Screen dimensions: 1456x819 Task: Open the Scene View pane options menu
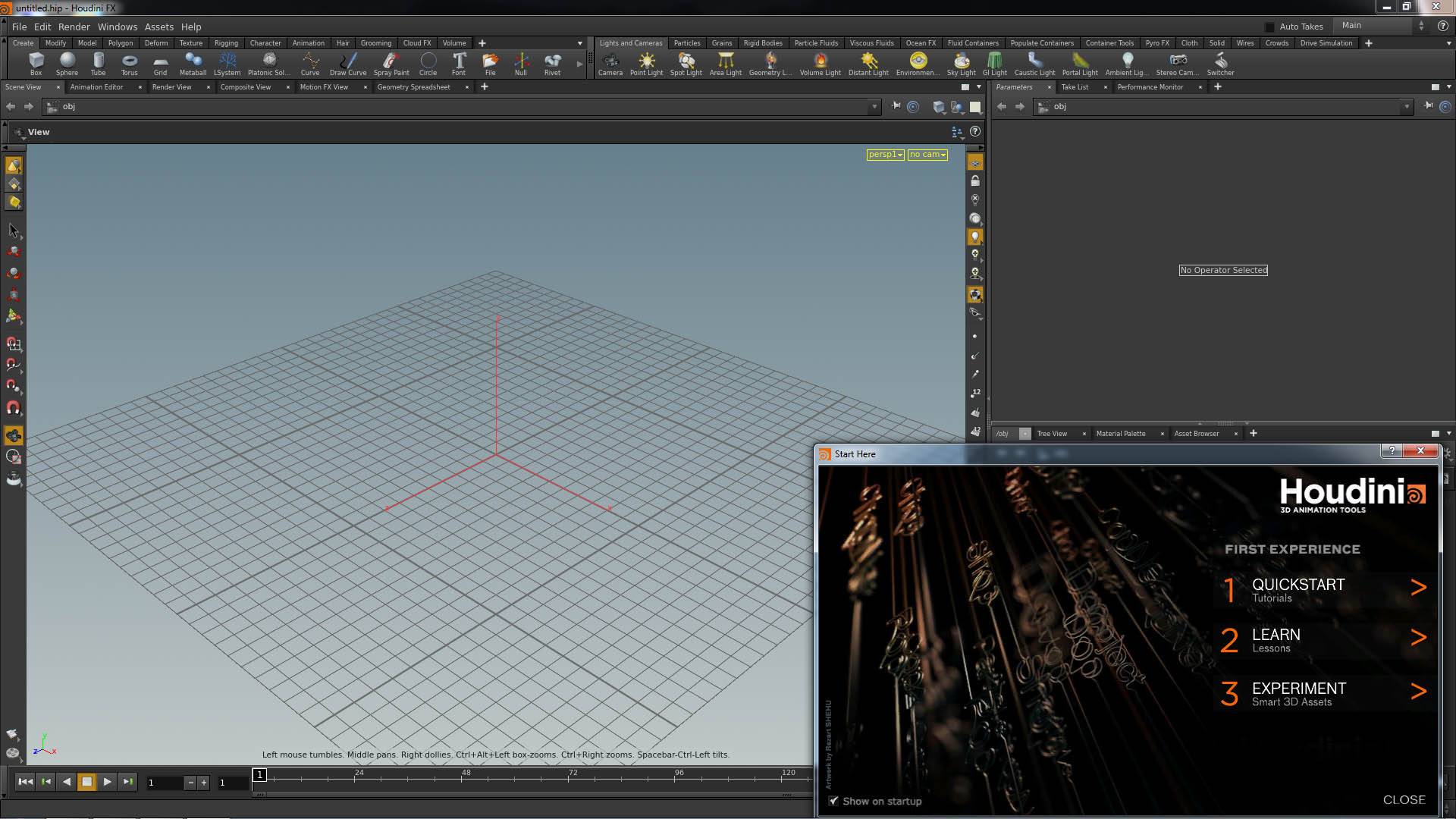(x=979, y=87)
